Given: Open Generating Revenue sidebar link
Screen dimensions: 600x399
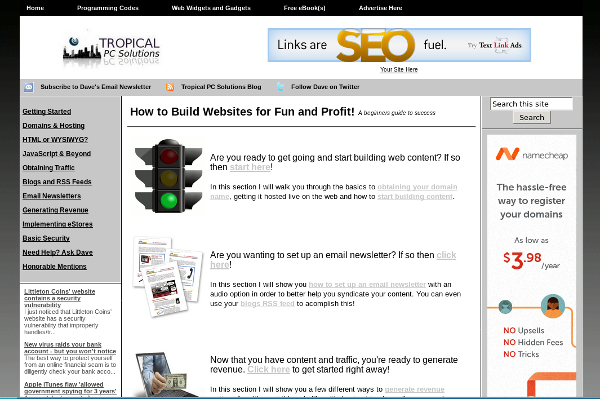Looking at the screenshot, I should coord(55,210).
